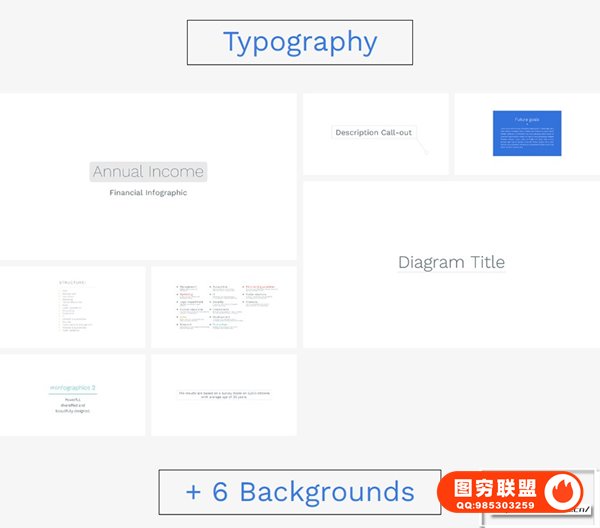Viewport: 600px width, 528px height.
Task: Click the Diagram Title text
Action: (x=451, y=263)
